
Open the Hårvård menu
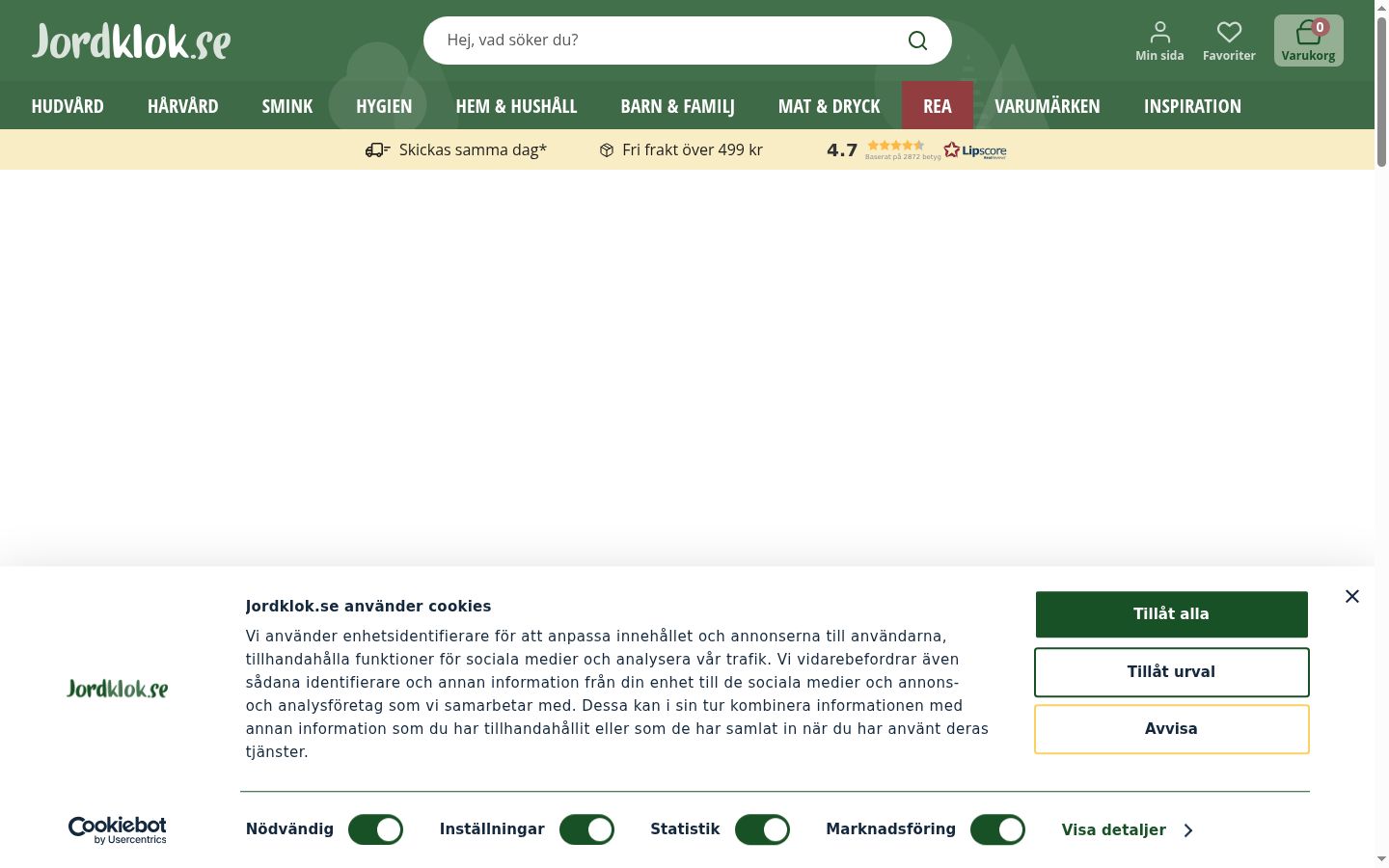pyautogui.click(x=183, y=106)
